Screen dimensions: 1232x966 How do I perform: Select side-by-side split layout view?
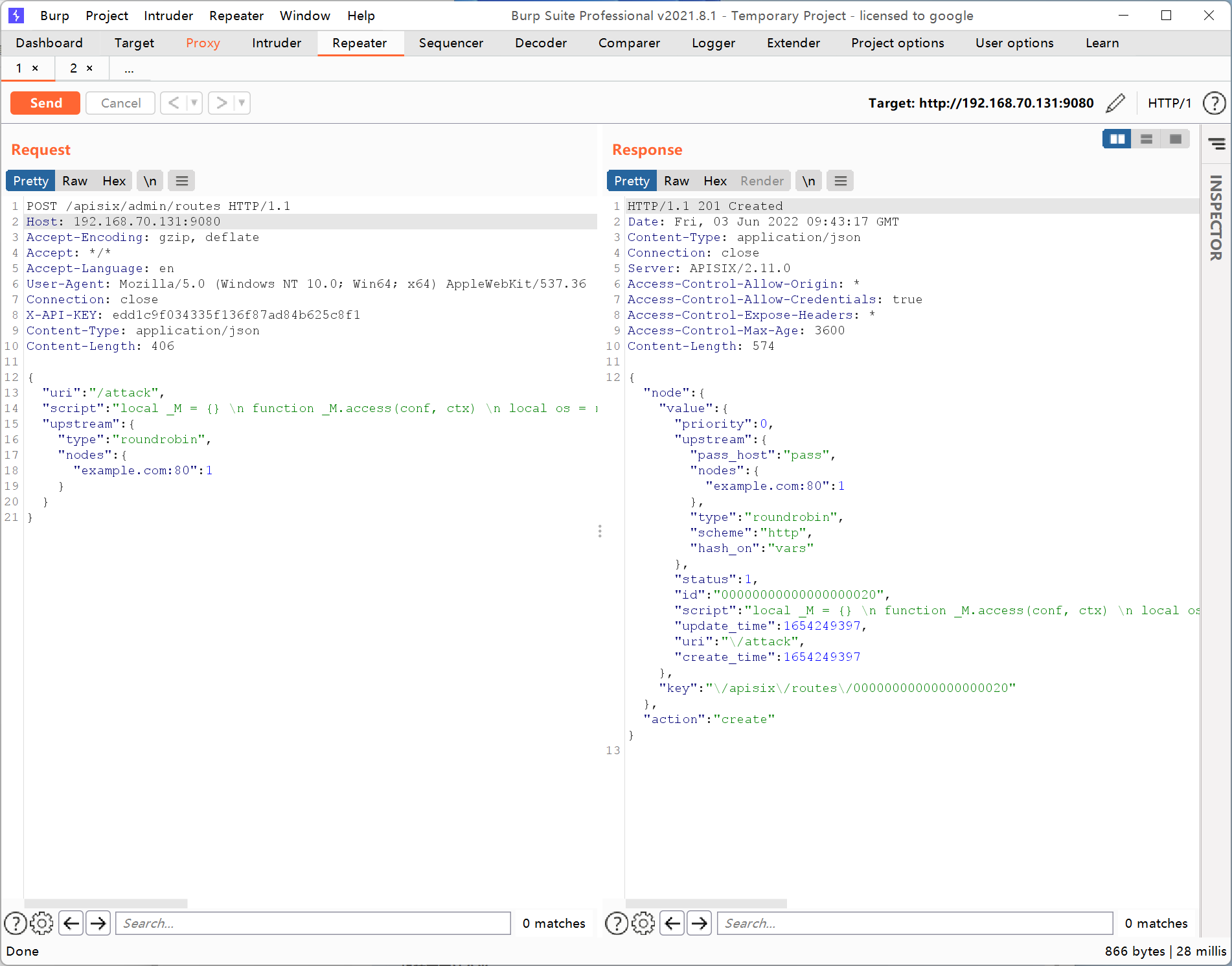[1117, 139]
